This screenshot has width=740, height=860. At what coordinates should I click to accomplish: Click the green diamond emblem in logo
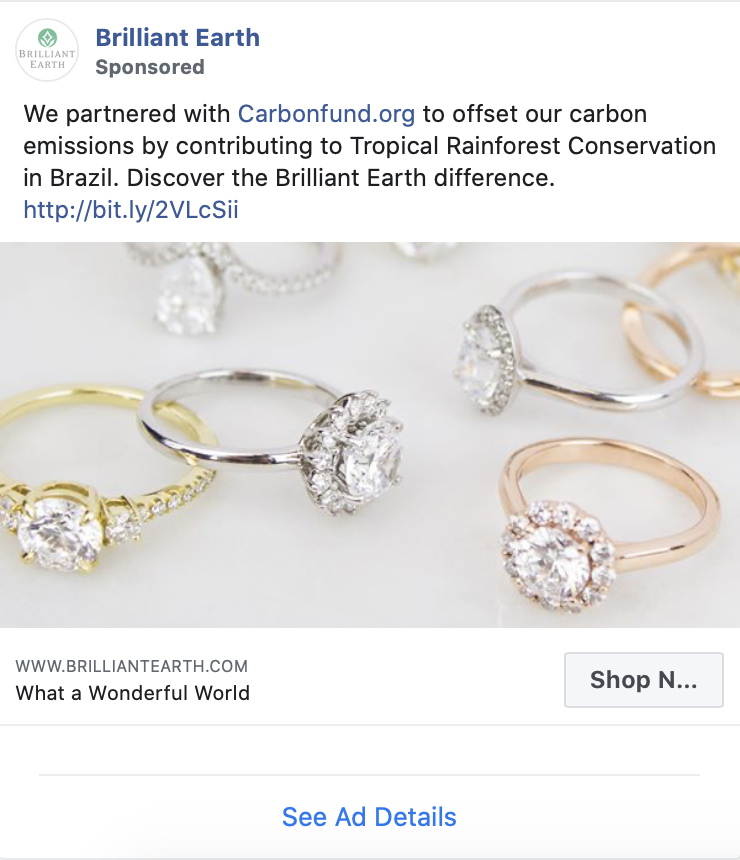click(x=48, y=38)
